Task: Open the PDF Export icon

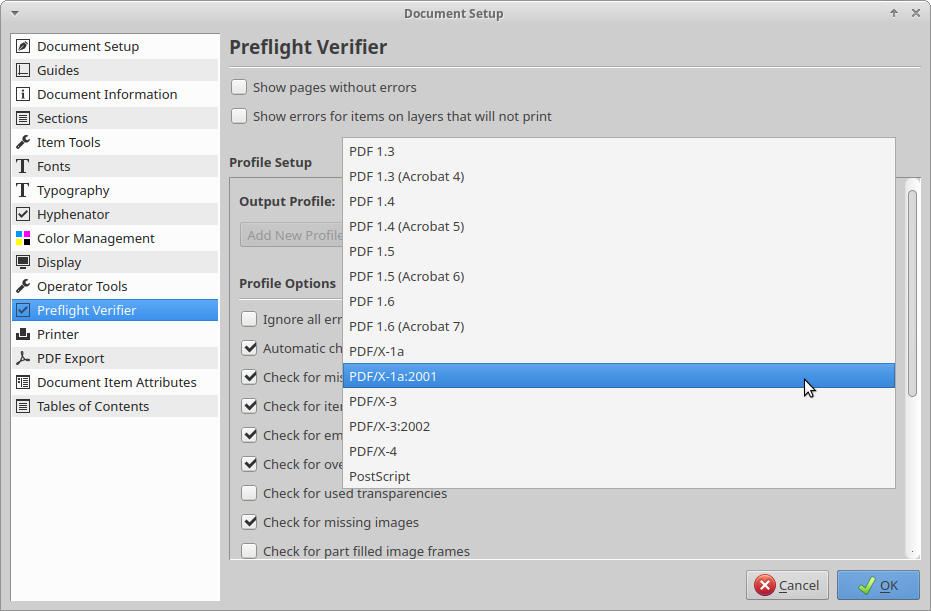Action: (23, 358)
